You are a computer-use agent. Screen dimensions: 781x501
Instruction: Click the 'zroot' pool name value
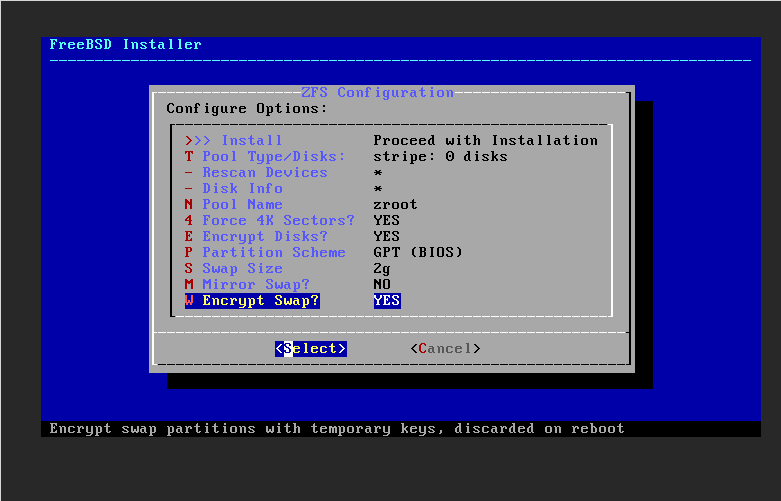click(395, 204)
